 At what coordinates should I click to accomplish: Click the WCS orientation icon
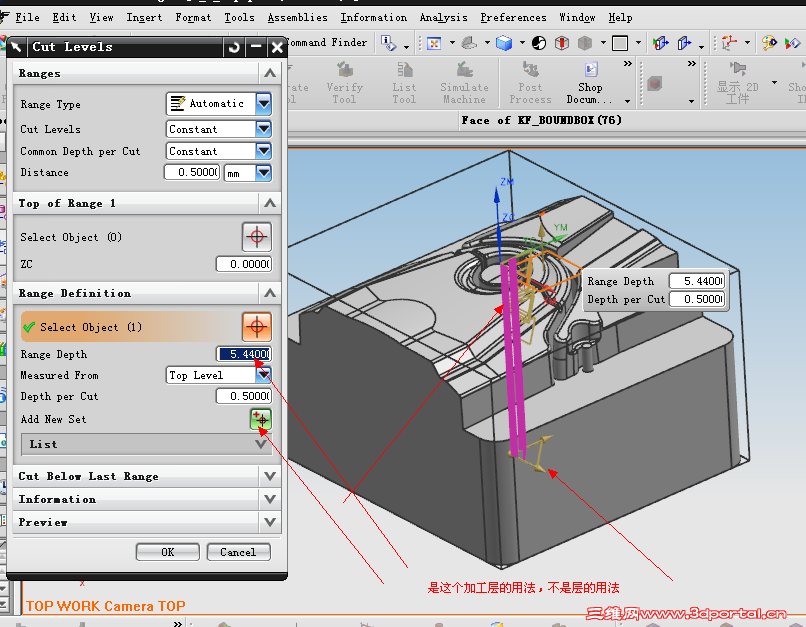tap(728, 43)
